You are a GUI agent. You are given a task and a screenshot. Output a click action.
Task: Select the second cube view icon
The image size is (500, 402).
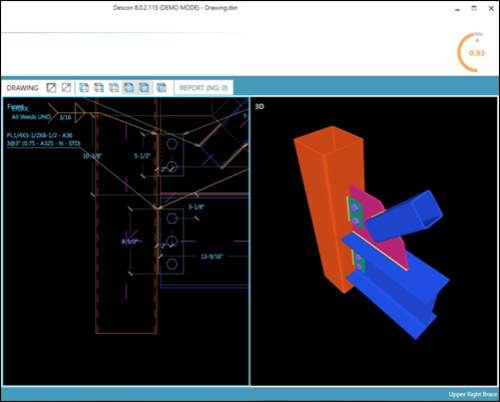99,88
